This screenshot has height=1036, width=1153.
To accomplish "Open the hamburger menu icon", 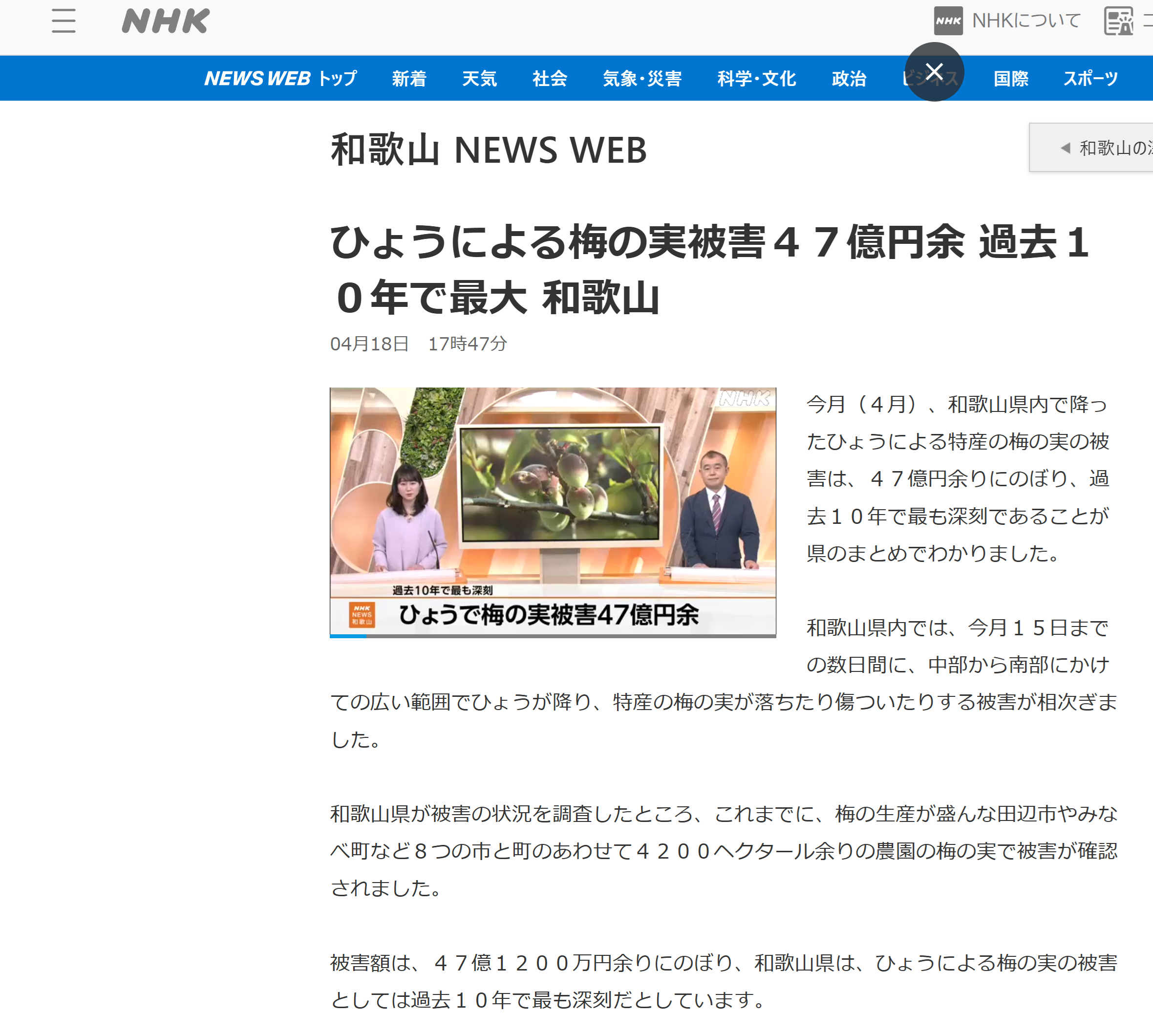I will 63,21.
